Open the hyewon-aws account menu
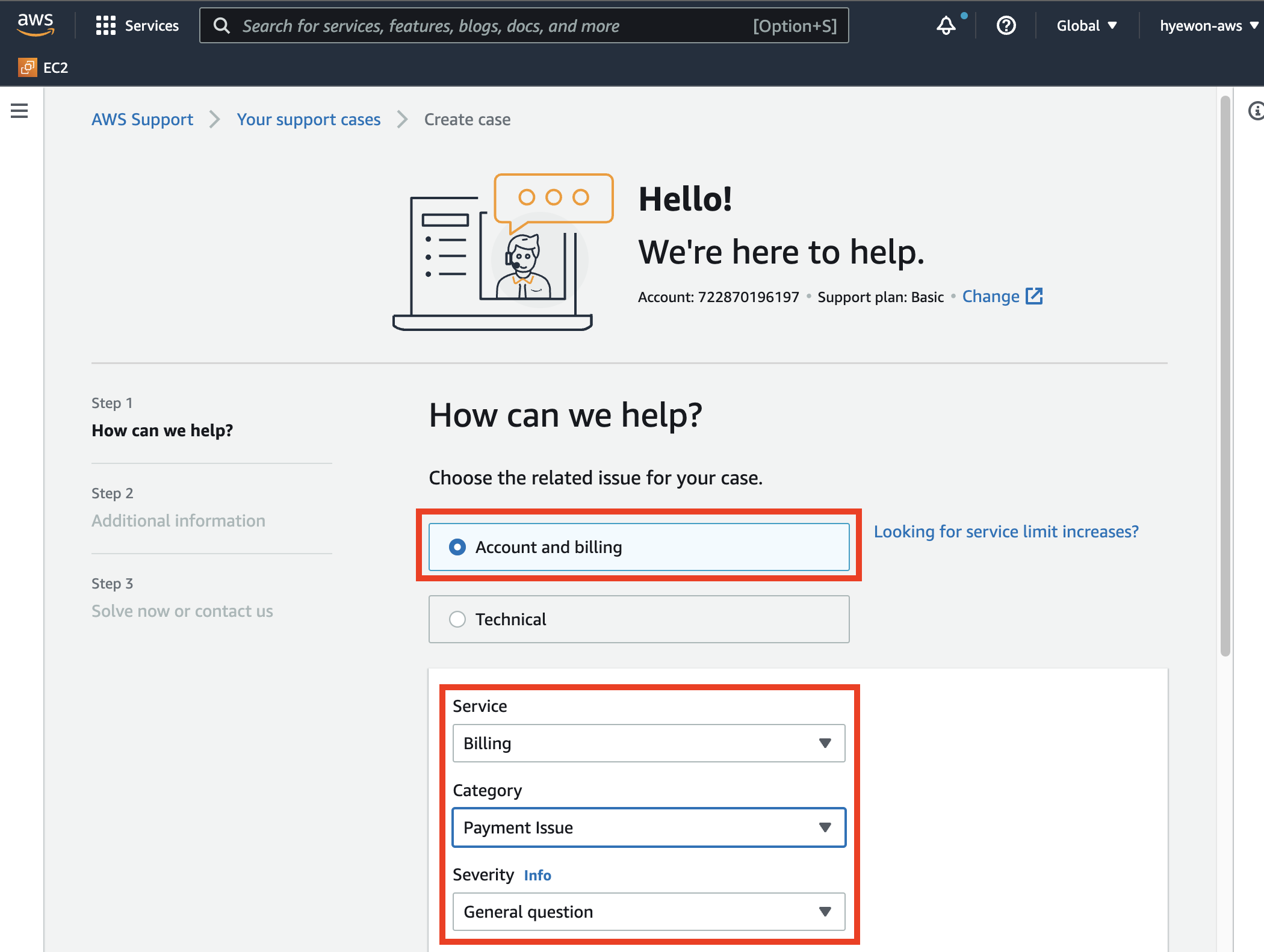1264x952 pixels. 1209,26
